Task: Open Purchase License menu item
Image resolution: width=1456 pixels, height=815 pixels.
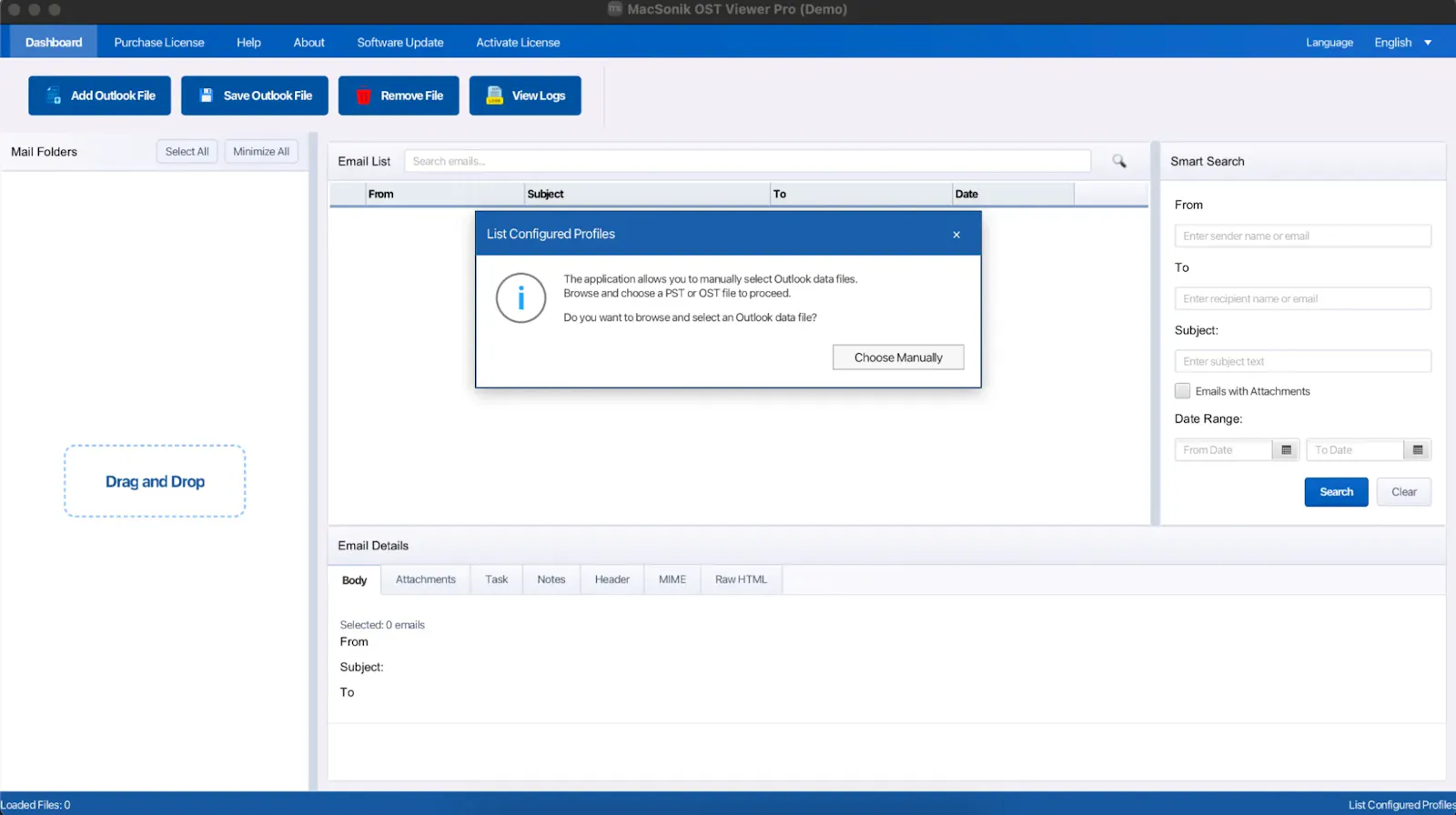Action: pos(159,43)
